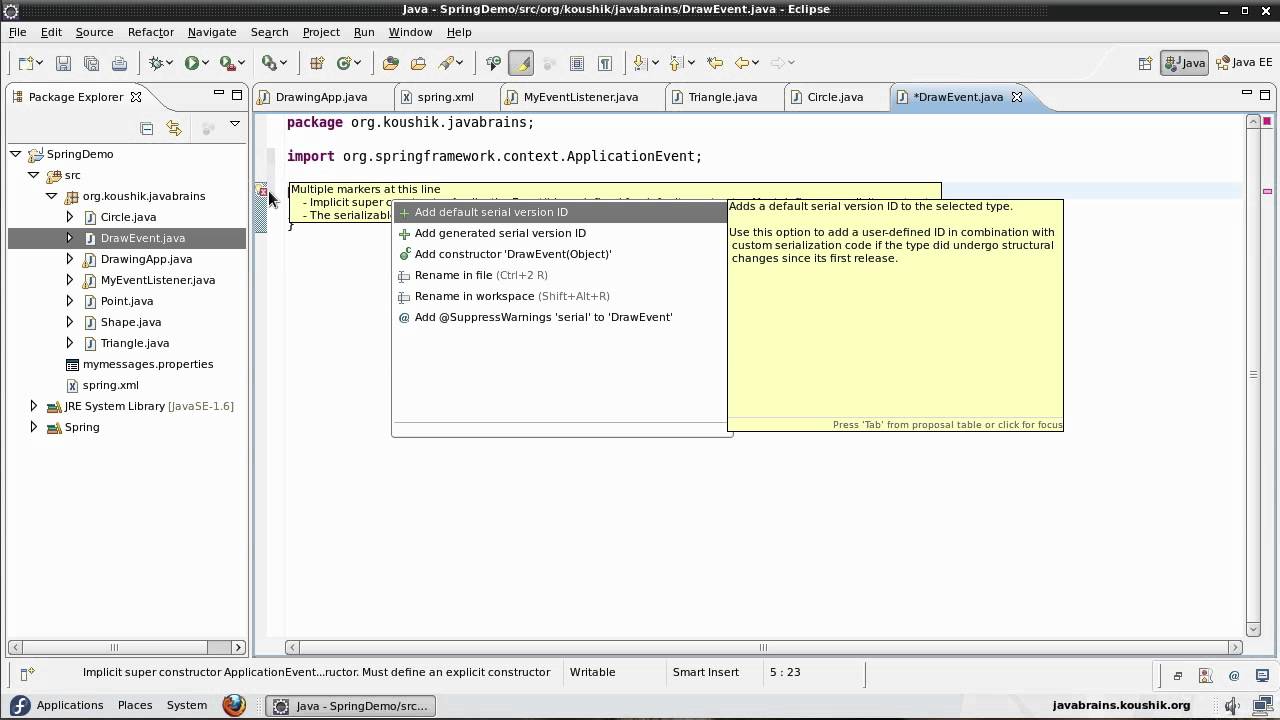Viewport: 1280px width, 720px height.
Task: Expand the Triangle.java tree node
Action: (x=69, y=343)
